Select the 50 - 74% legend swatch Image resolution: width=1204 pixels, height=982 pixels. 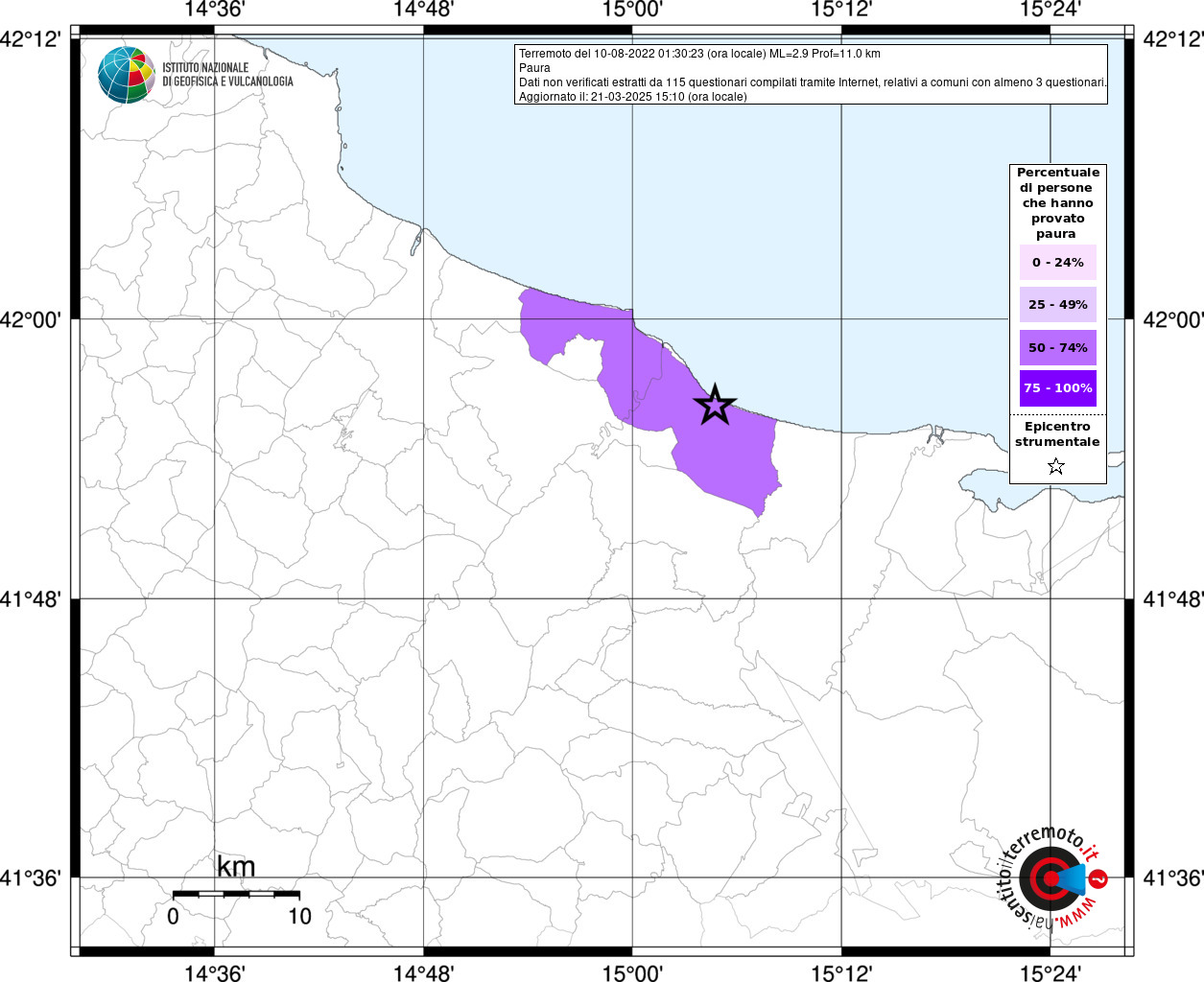(x=1058, y=347)
